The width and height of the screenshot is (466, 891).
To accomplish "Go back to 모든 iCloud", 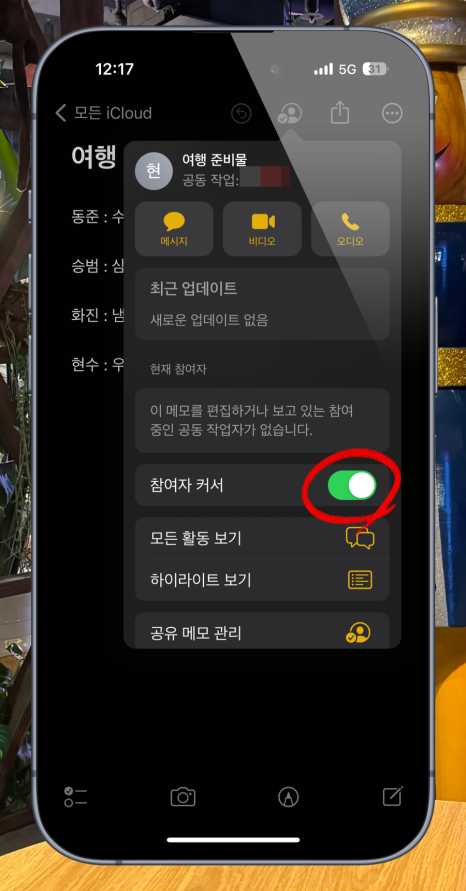I will [x=103, y=113].
